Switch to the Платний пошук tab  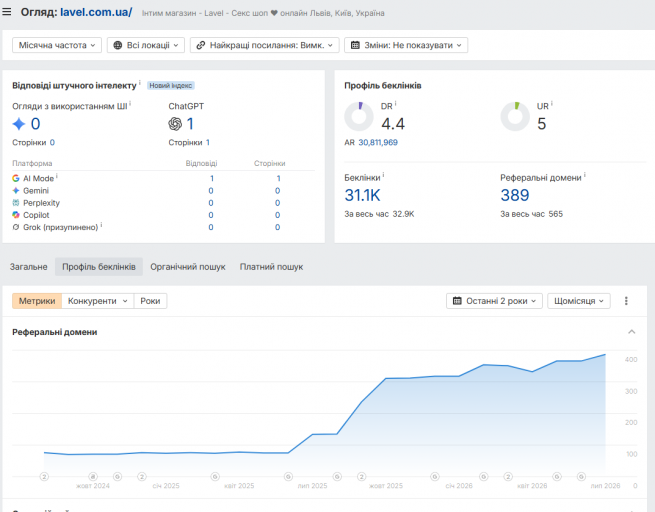[271, 267]
